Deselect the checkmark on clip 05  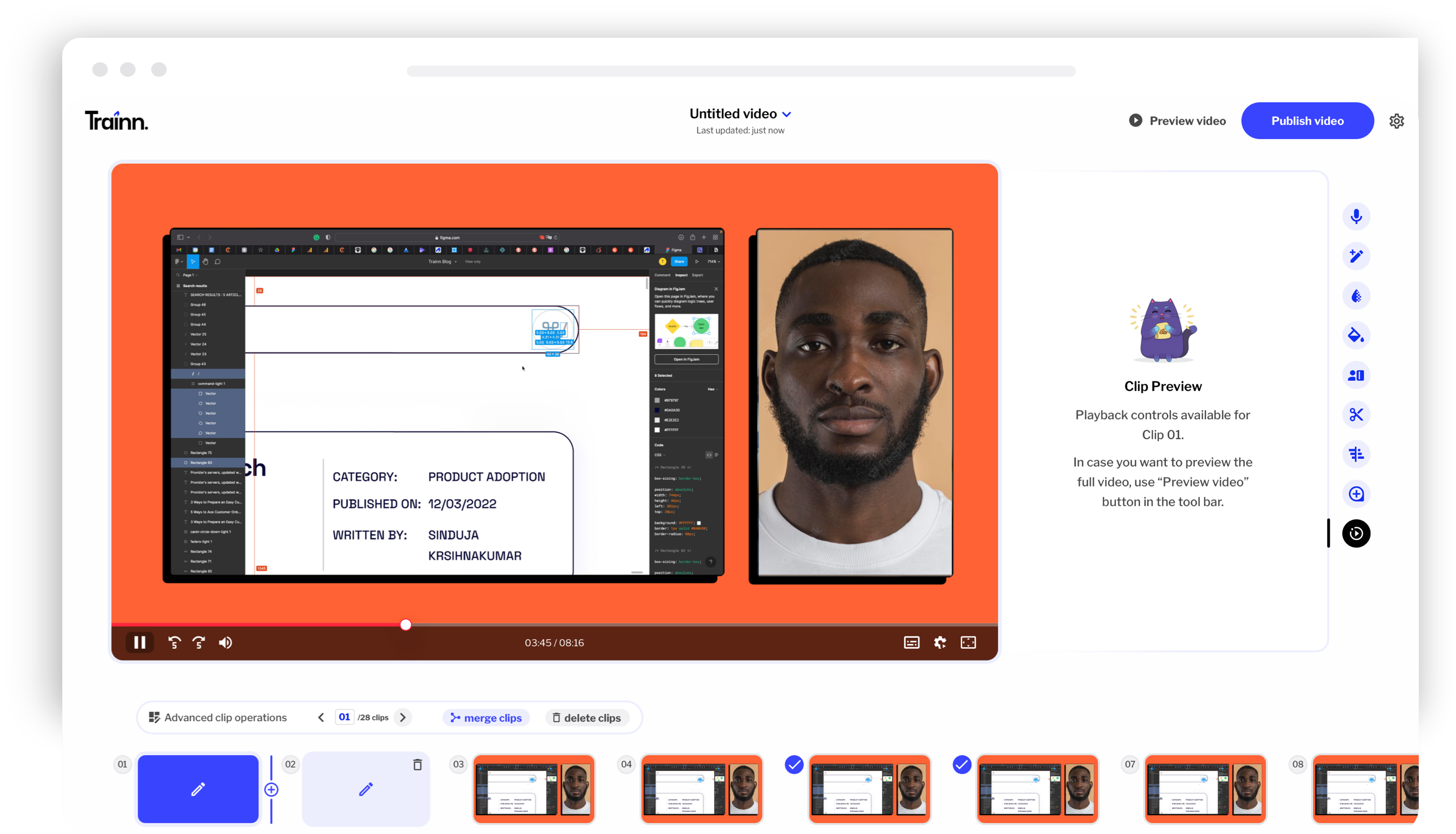click(794, 764)
